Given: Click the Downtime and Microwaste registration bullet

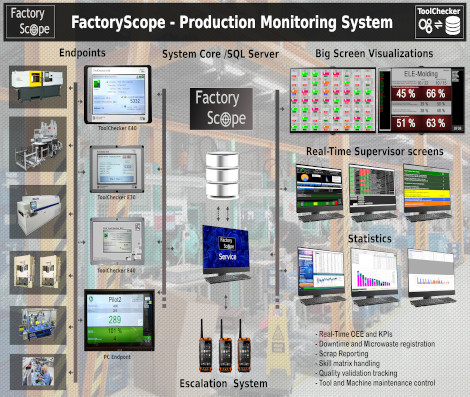Looking at the screenshot, I should pos(375,344).
